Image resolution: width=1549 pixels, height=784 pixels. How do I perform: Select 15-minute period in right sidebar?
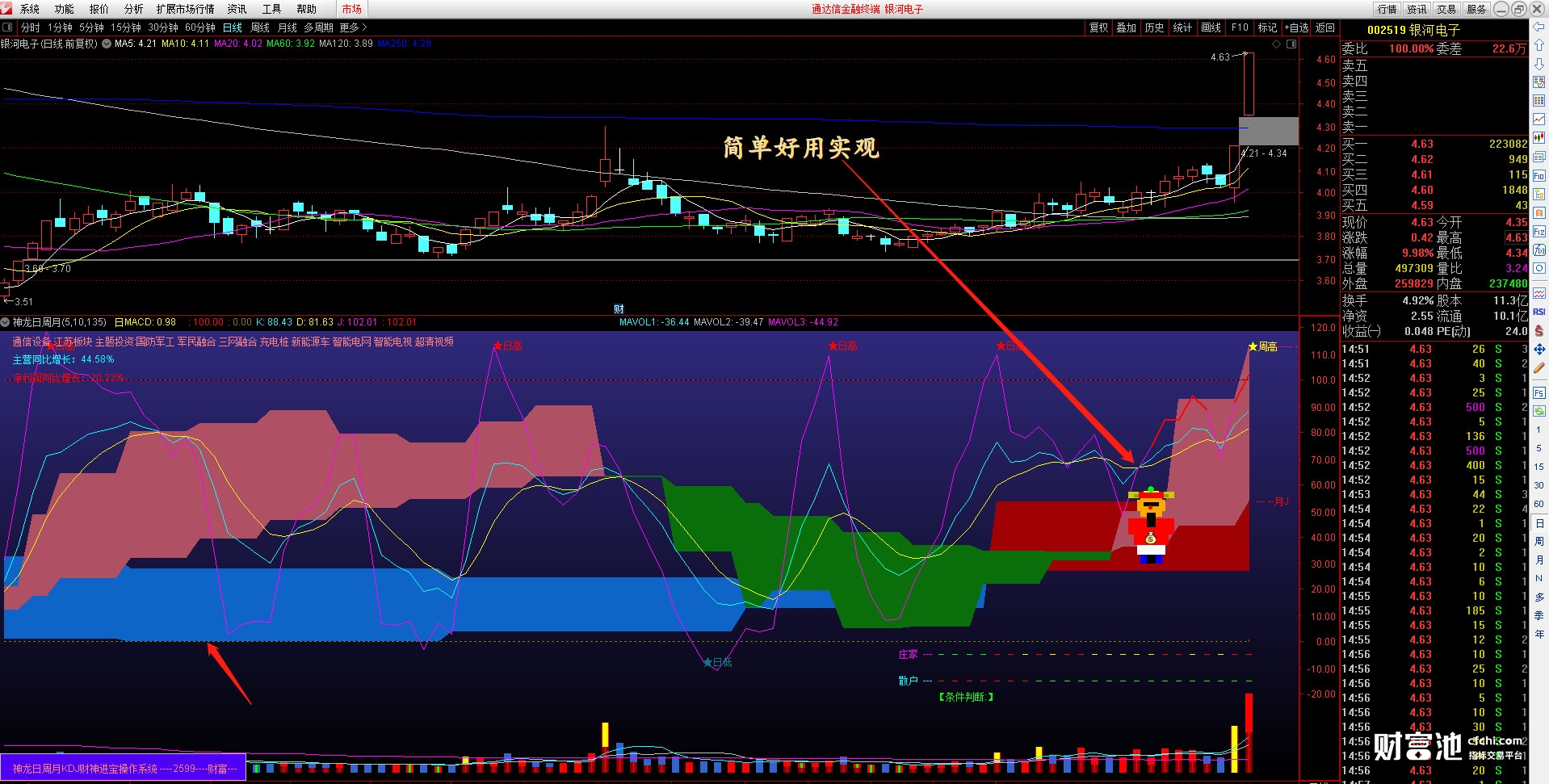pyautogui.click(x=1539, y=467)
